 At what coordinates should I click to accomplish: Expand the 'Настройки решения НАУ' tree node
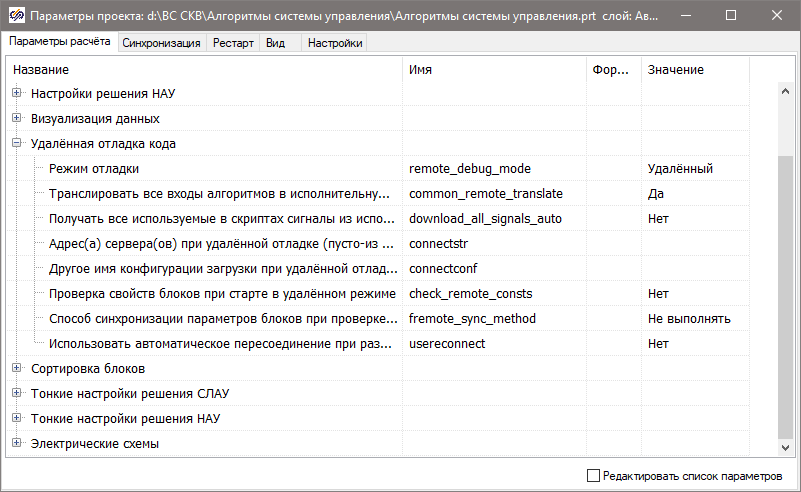tap(17, 94)
